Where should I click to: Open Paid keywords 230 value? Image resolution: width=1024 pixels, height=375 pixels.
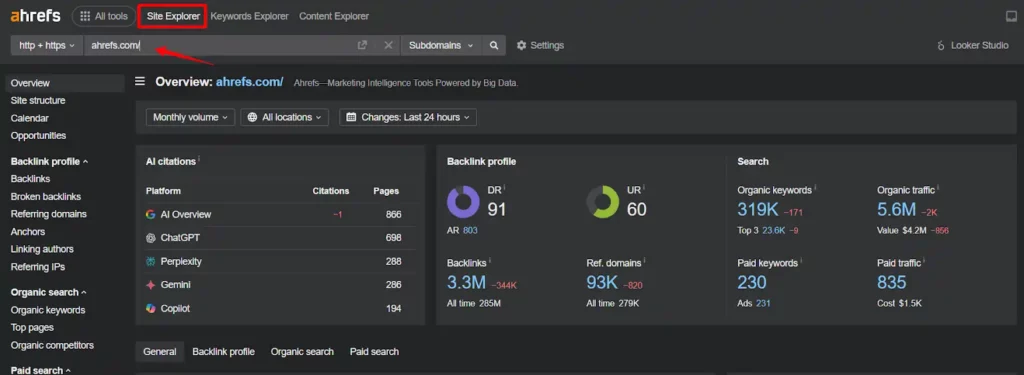(x=752, y=282)
